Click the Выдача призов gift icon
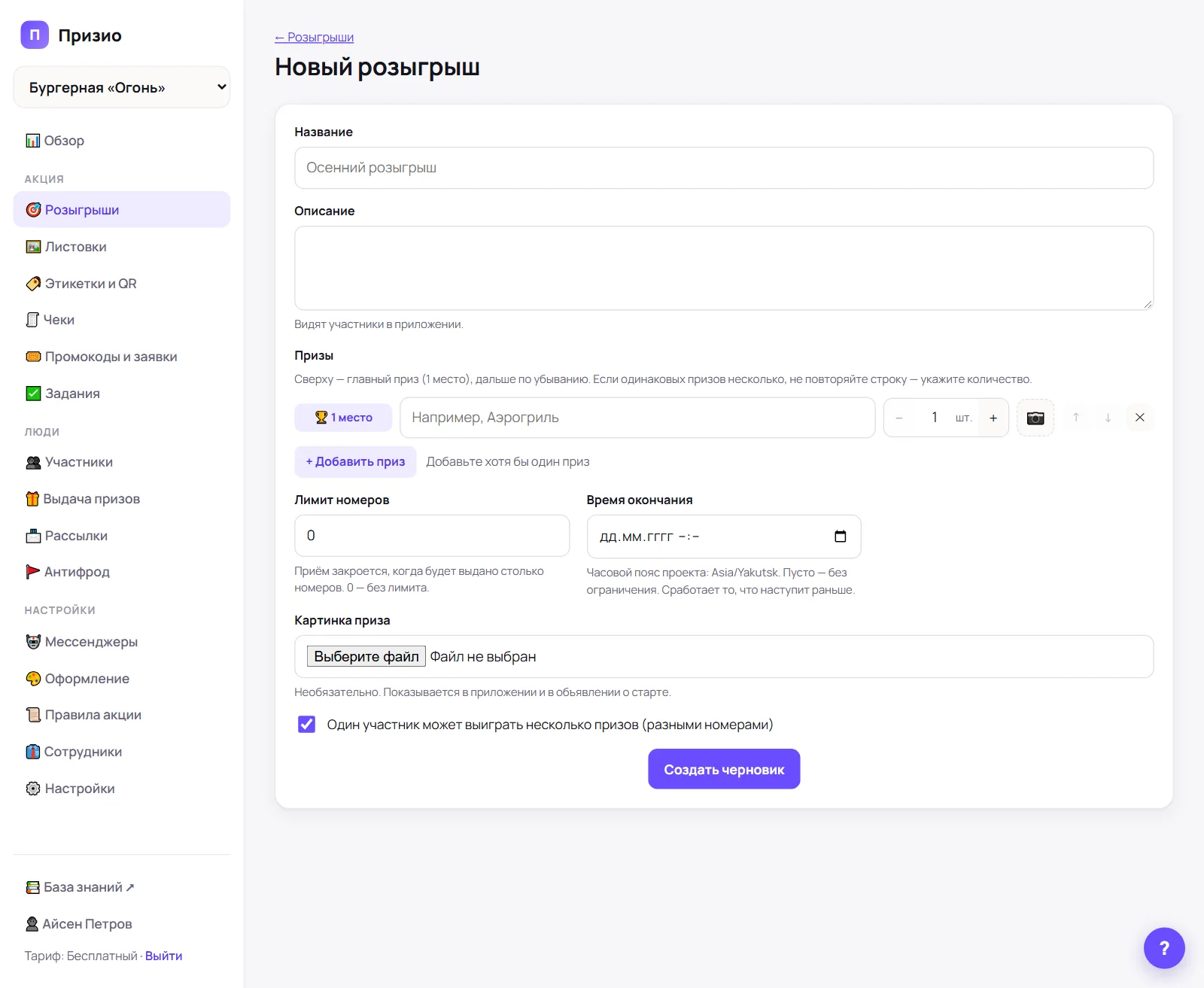This screenshot has height=988, width=1204. pyautogui.click(x=32, y=499)
